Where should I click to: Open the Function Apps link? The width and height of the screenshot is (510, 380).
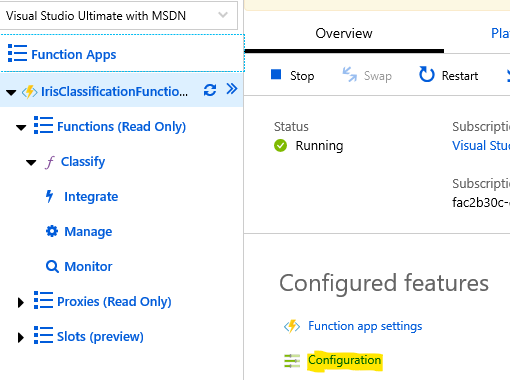(73, 54)
